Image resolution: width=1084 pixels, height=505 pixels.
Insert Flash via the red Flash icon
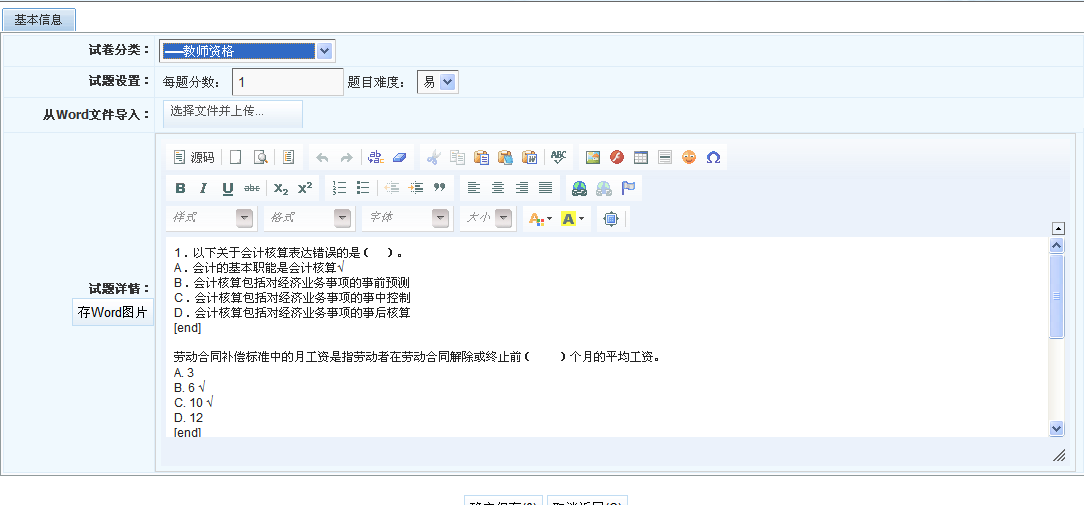pyautogui.click(x=617, y=158)
